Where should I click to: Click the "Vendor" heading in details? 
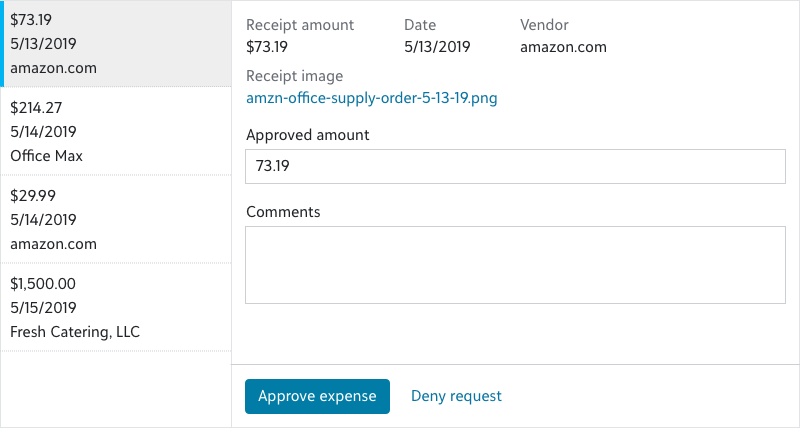pyautogui.click(x=544, y=24)
